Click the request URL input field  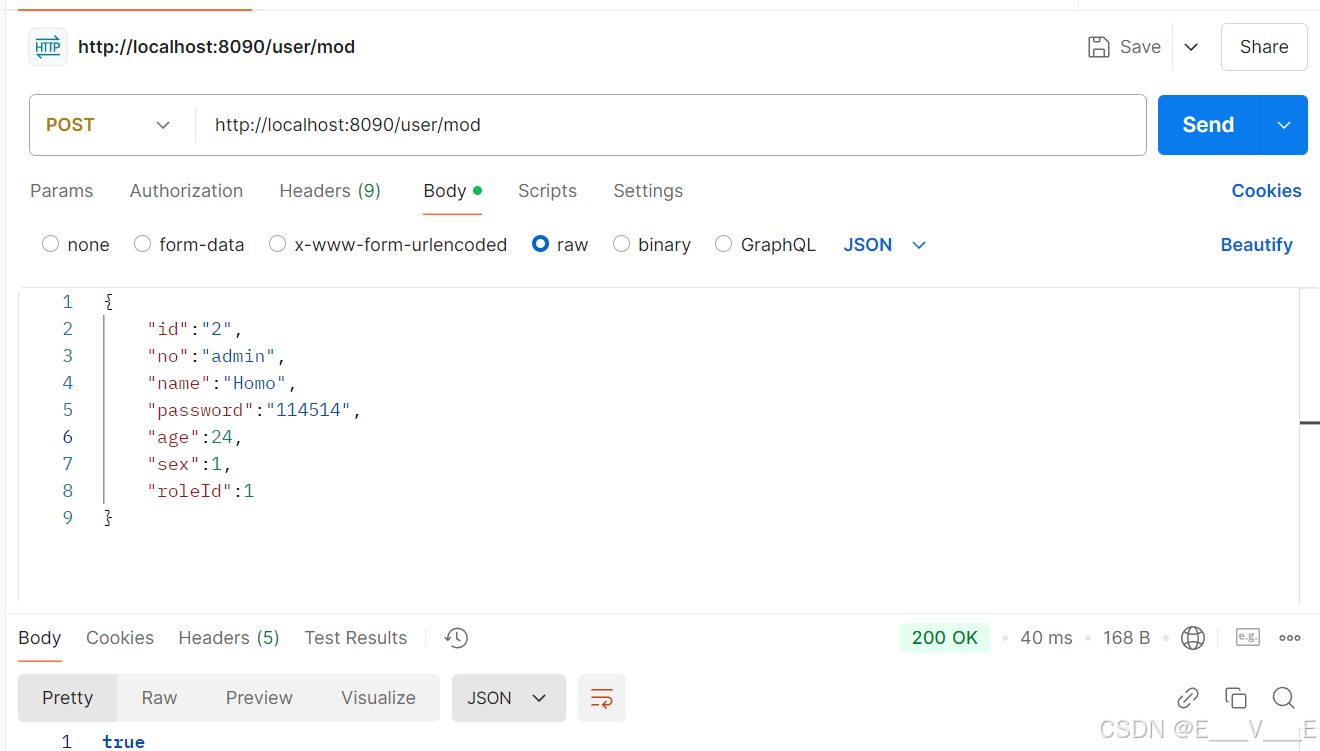coord(670,125)
